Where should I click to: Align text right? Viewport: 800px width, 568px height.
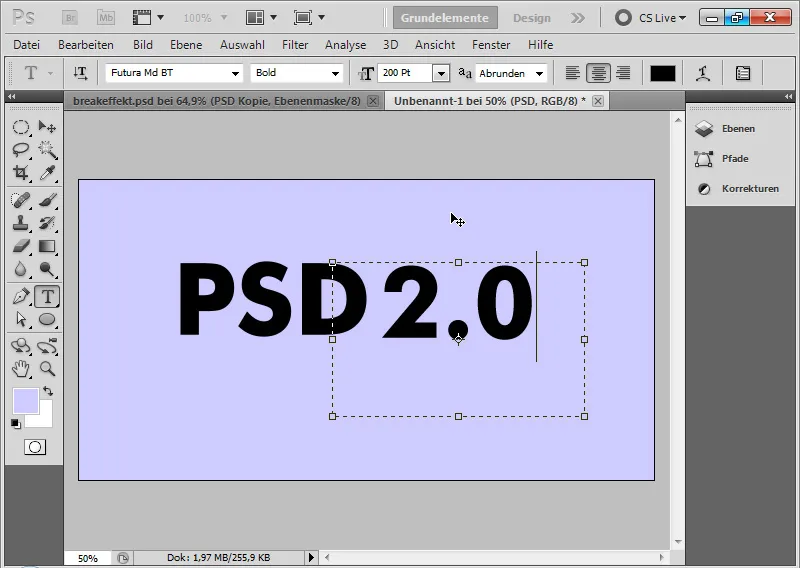pyautogui.click(x=623, y=73)
